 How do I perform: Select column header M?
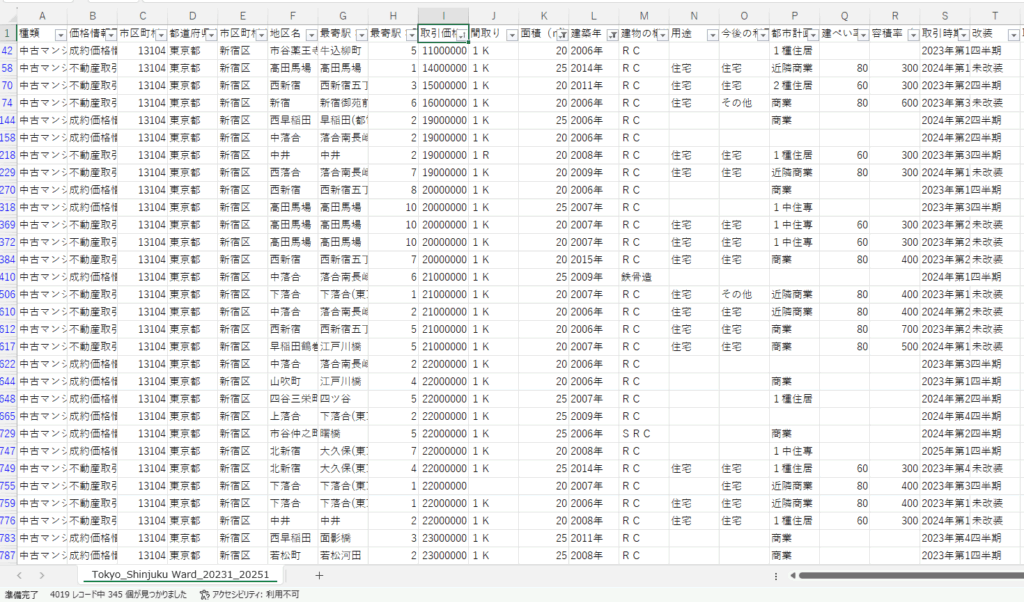point(643,16)
